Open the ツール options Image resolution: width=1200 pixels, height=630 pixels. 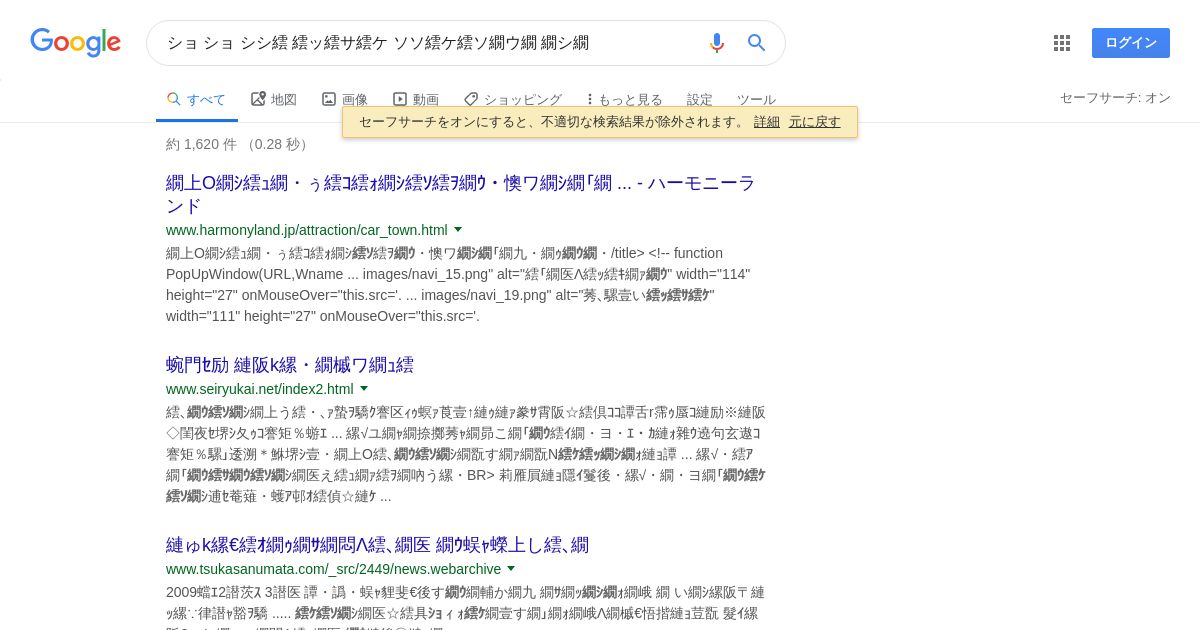[x=756, y=100]
